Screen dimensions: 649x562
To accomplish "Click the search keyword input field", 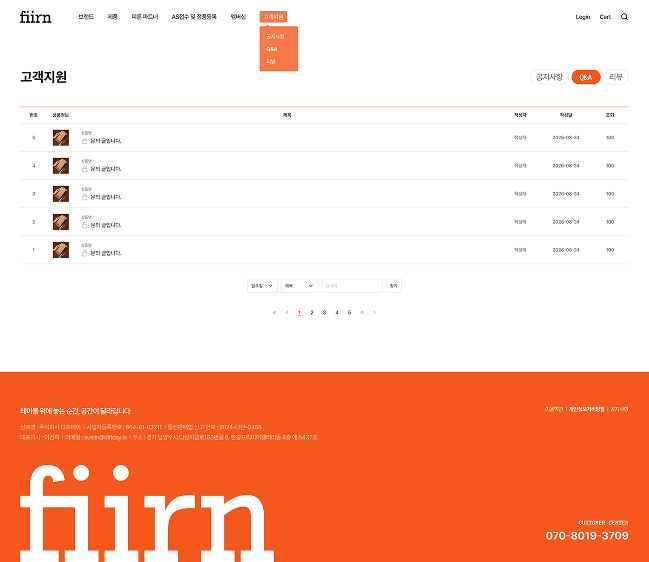I will (x=352, y=286).
